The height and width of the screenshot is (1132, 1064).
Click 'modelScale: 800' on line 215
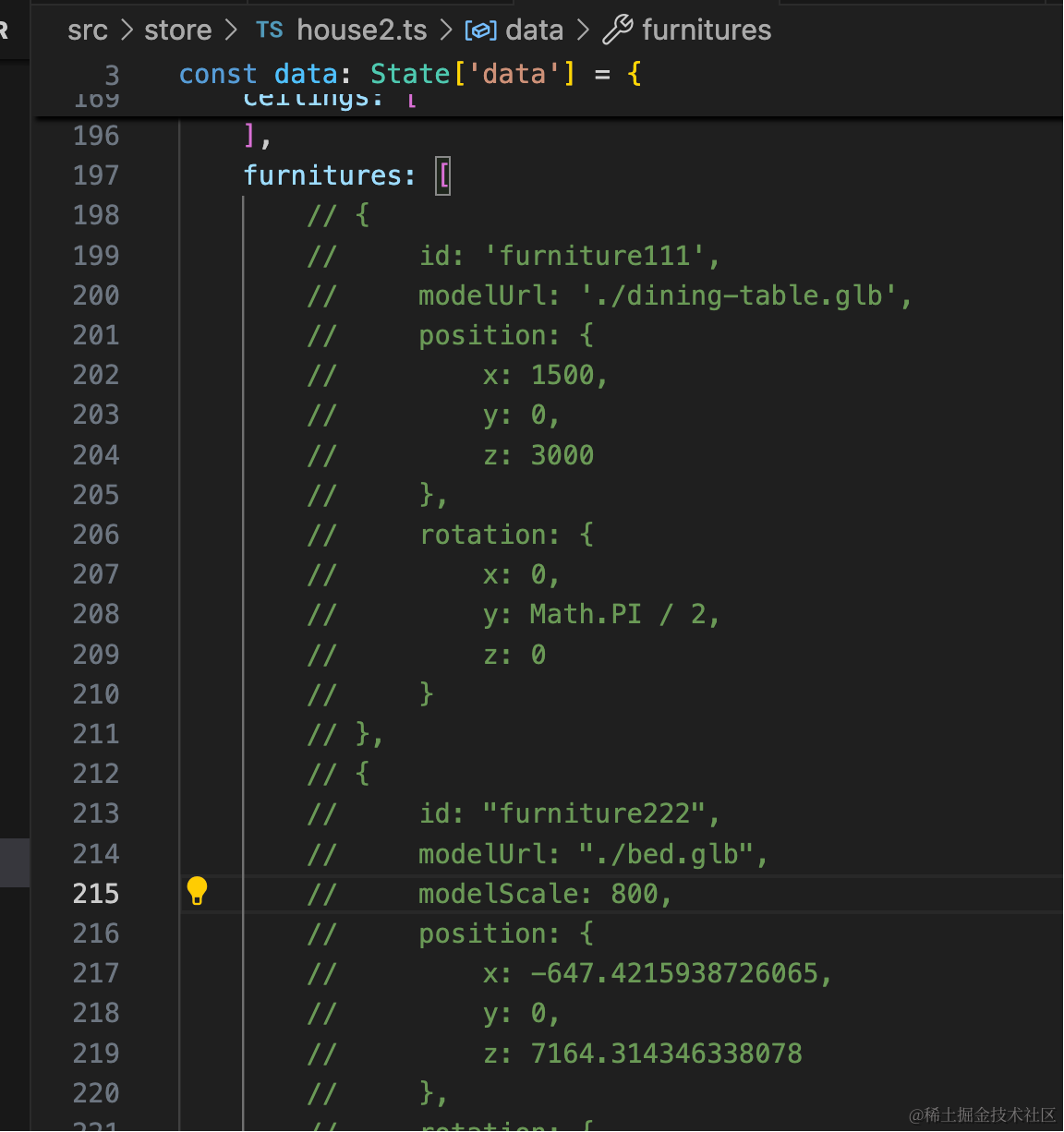(538, 894)
